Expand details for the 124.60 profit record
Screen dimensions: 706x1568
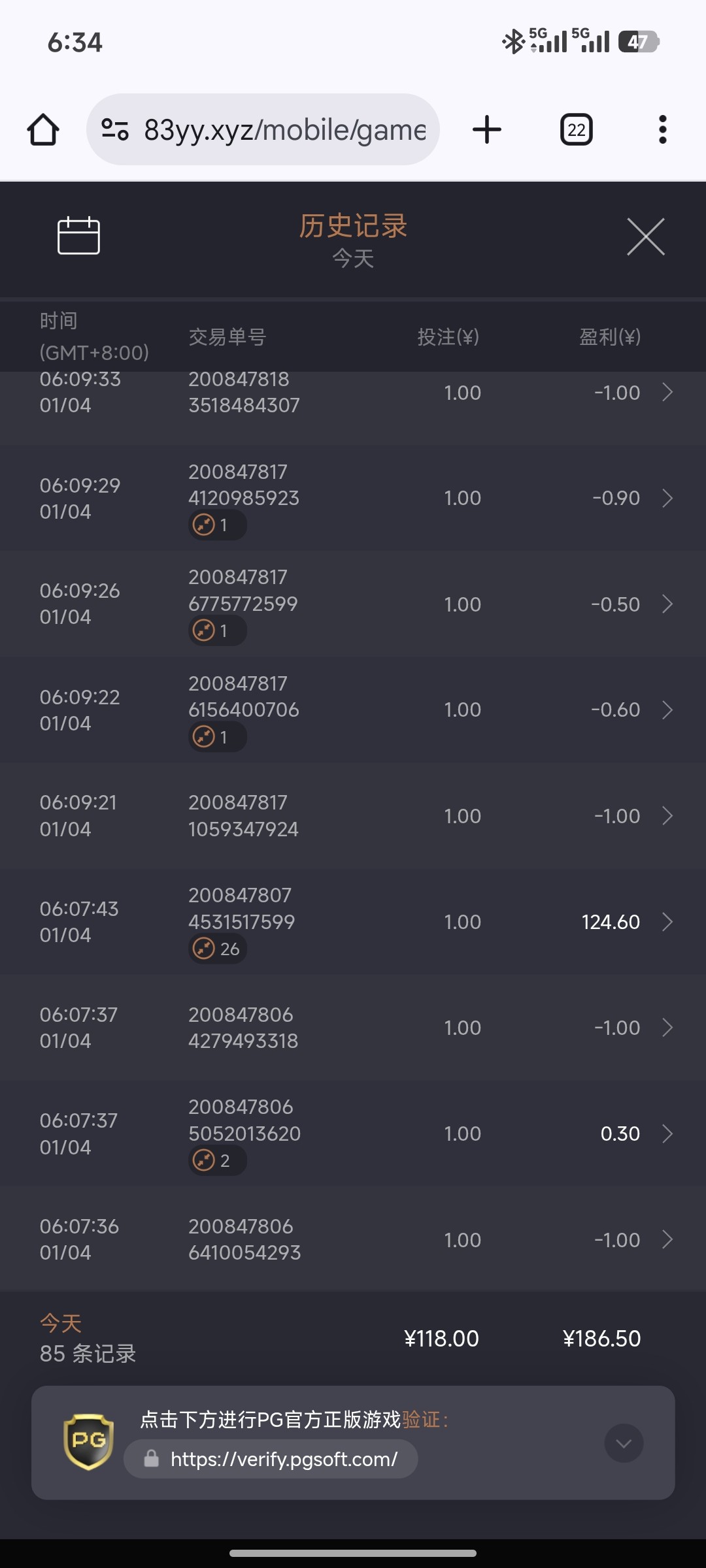point(667,922)
